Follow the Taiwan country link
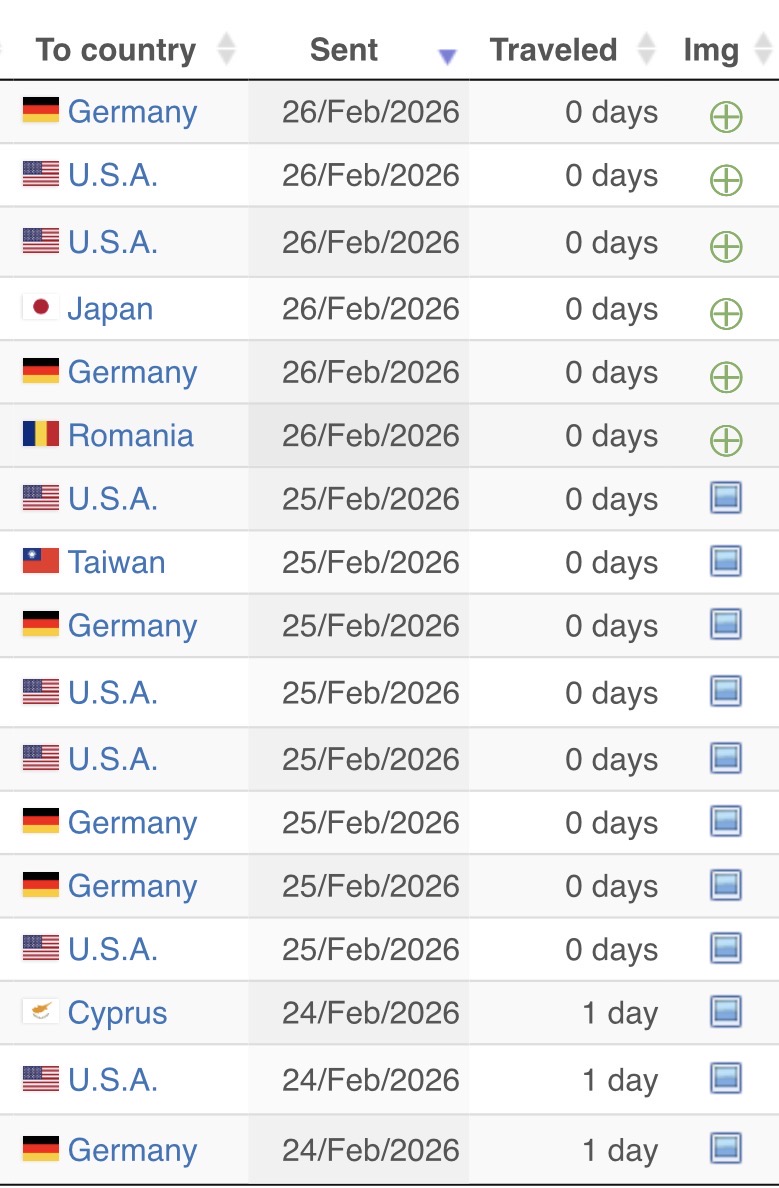Viewport: 779px width, 1188px height. [x=117, y=562]
